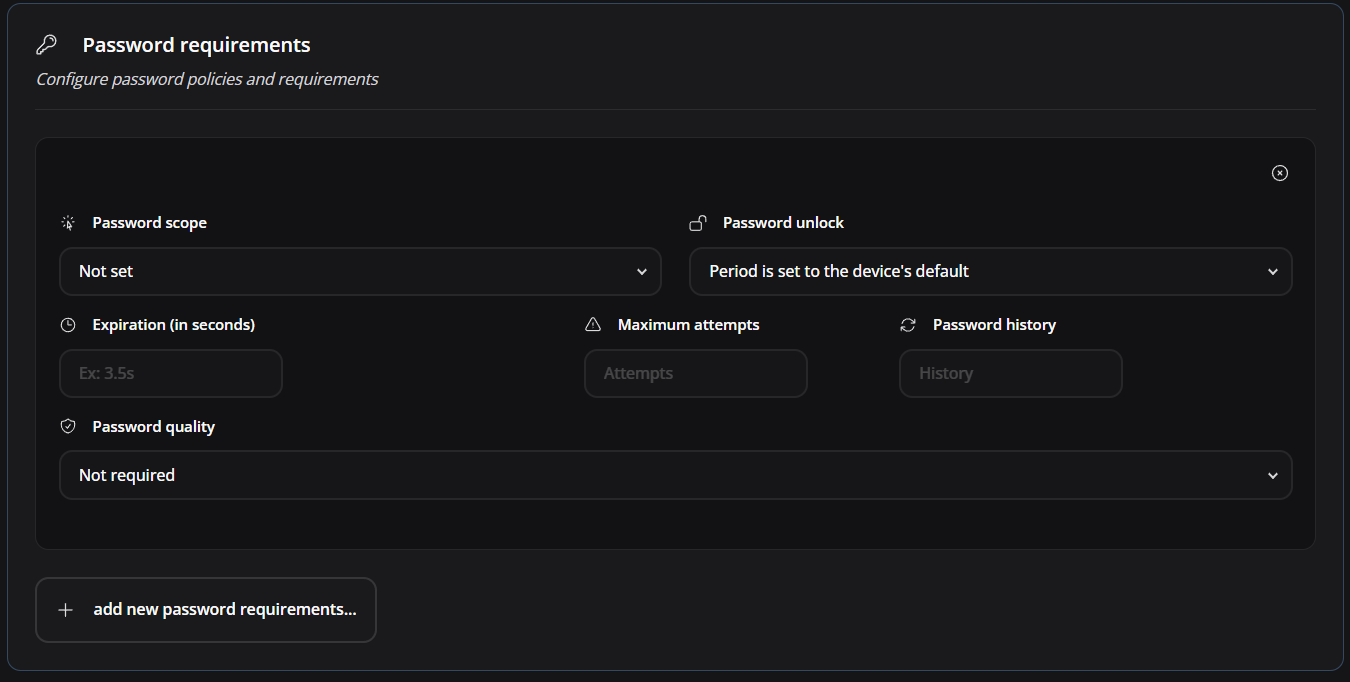Image resolution: width=1350 pixels, height=682 pixels.
Task: Remove this password requirement card via the circled X
Action: [x=1280, y=173]
